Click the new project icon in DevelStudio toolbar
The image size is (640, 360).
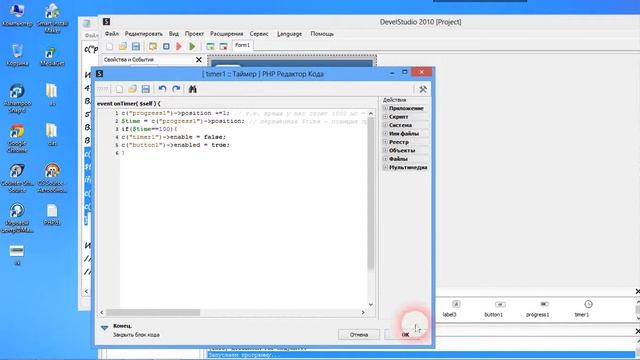click(109, 47)
